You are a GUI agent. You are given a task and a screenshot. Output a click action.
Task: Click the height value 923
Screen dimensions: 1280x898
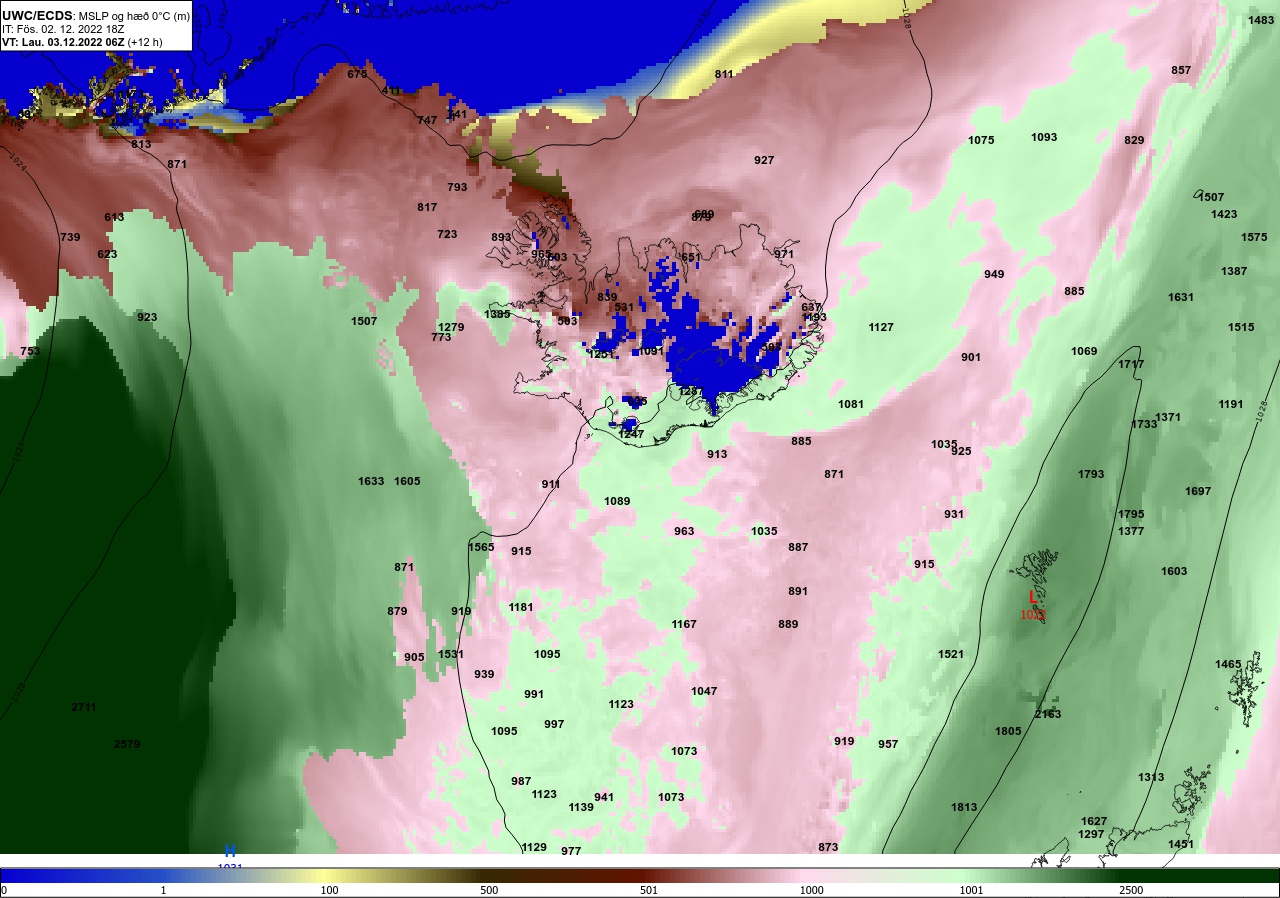point(147,317)
